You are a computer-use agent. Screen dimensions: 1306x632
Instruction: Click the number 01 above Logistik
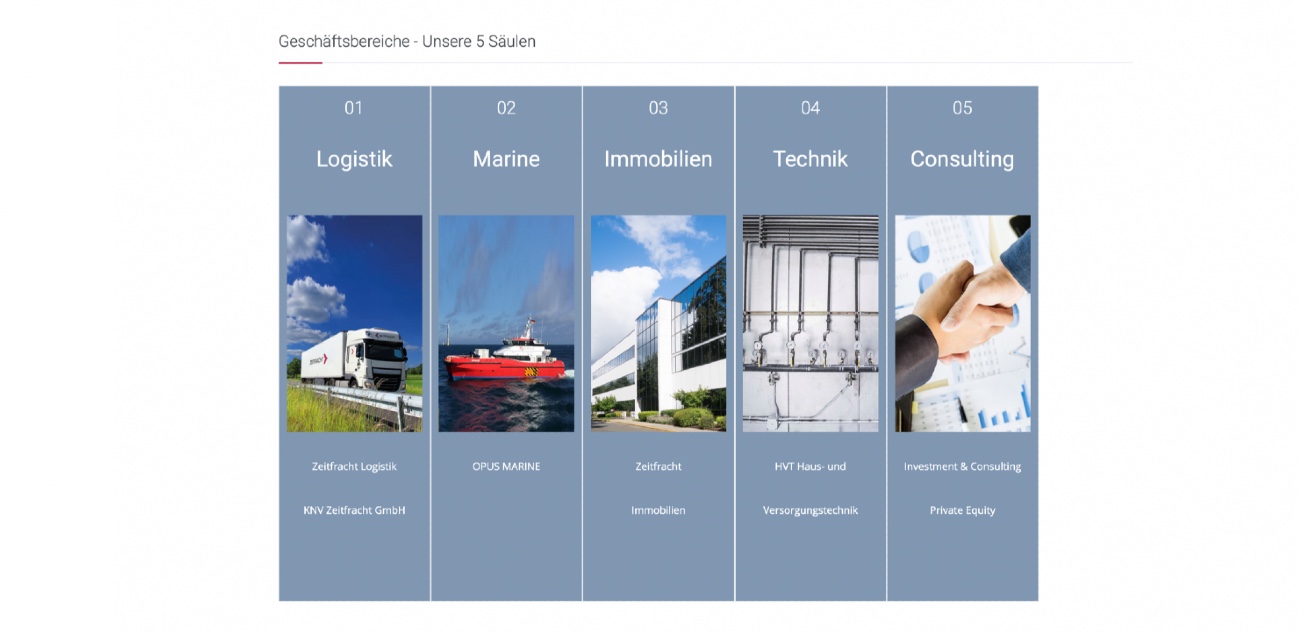(x=354, y=108)
